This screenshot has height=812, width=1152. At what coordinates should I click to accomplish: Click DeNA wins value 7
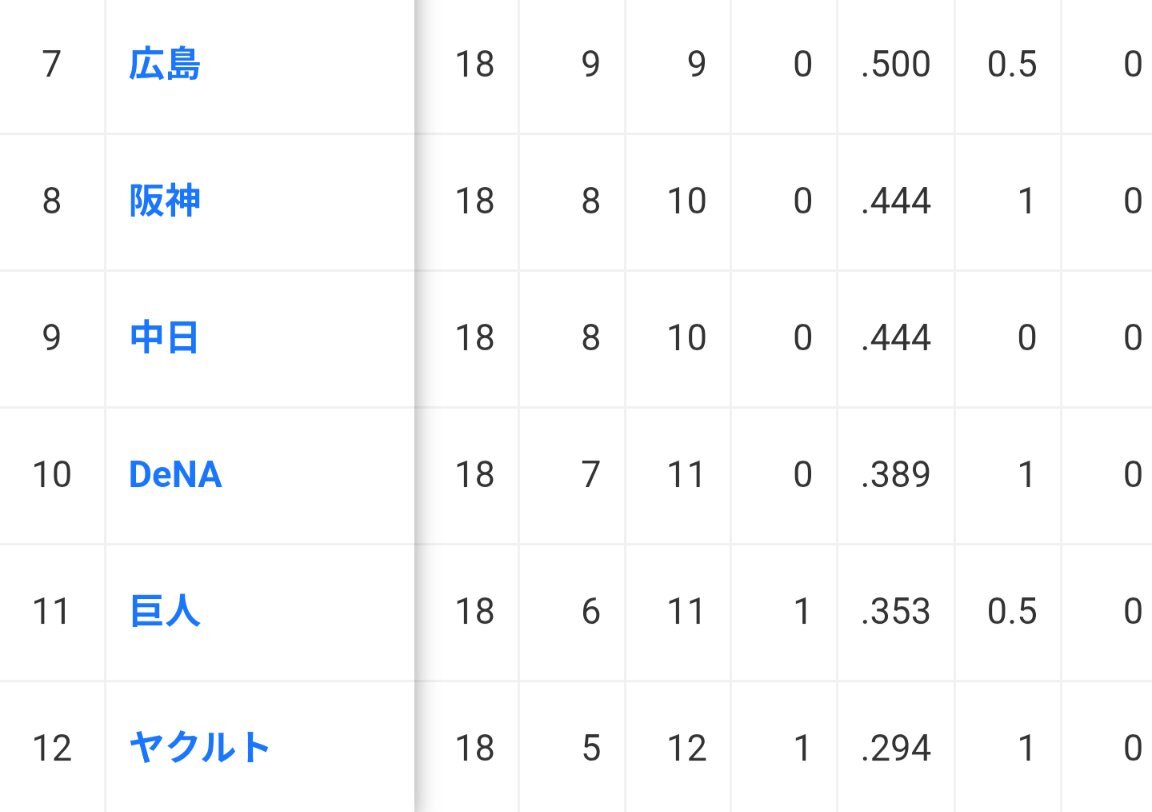click(x=591, y=475)
